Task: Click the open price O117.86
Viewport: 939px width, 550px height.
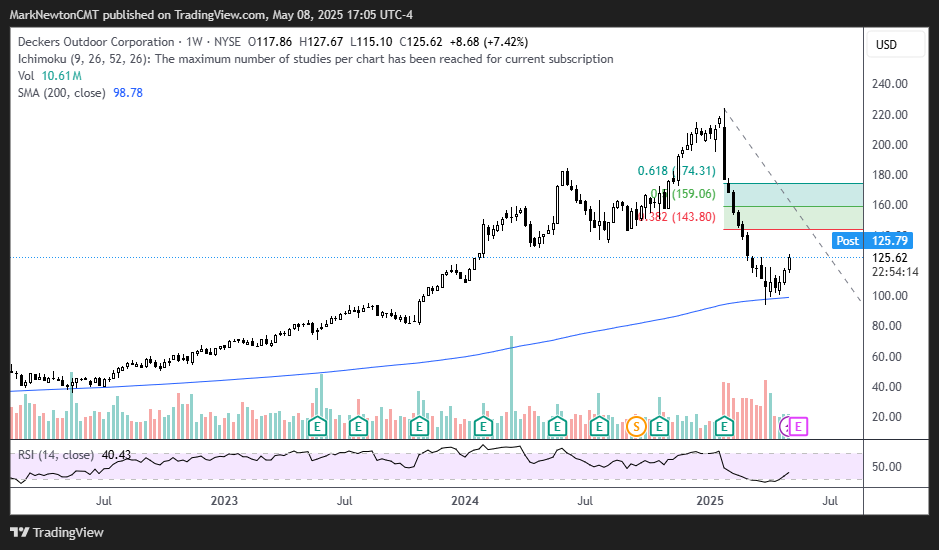Action: (269, 42)
